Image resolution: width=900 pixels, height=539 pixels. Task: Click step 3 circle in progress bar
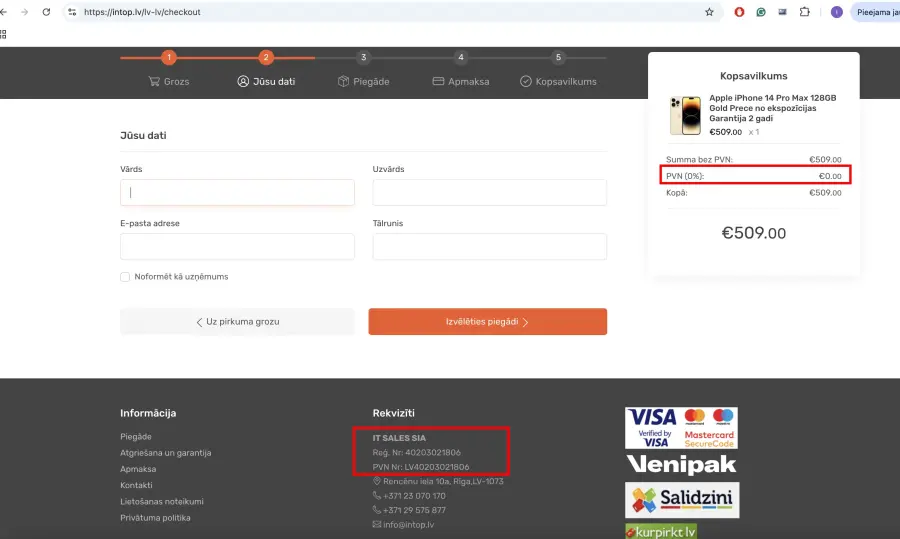coord(364,58)
